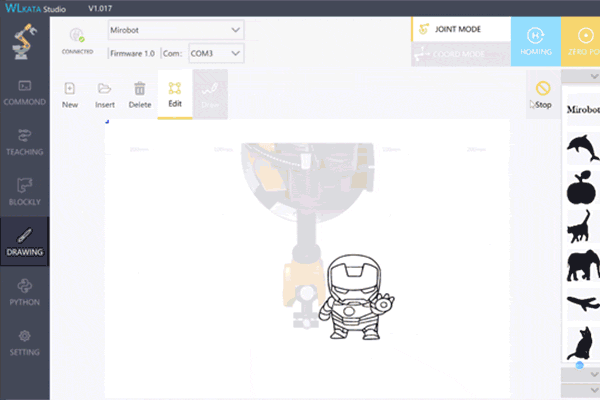The width and height of the screenshot is (600, 400).
Task: Expand the chevron above the Mirobot gallery
Action: pyautogui.click(x=580, y=77)
